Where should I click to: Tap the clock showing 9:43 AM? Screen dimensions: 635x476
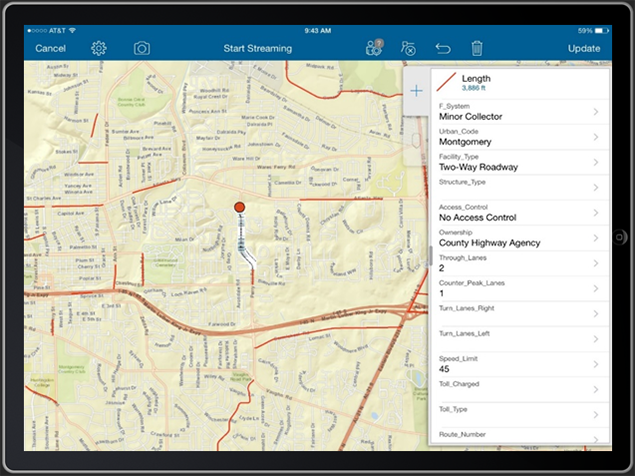tap(318, 31)
